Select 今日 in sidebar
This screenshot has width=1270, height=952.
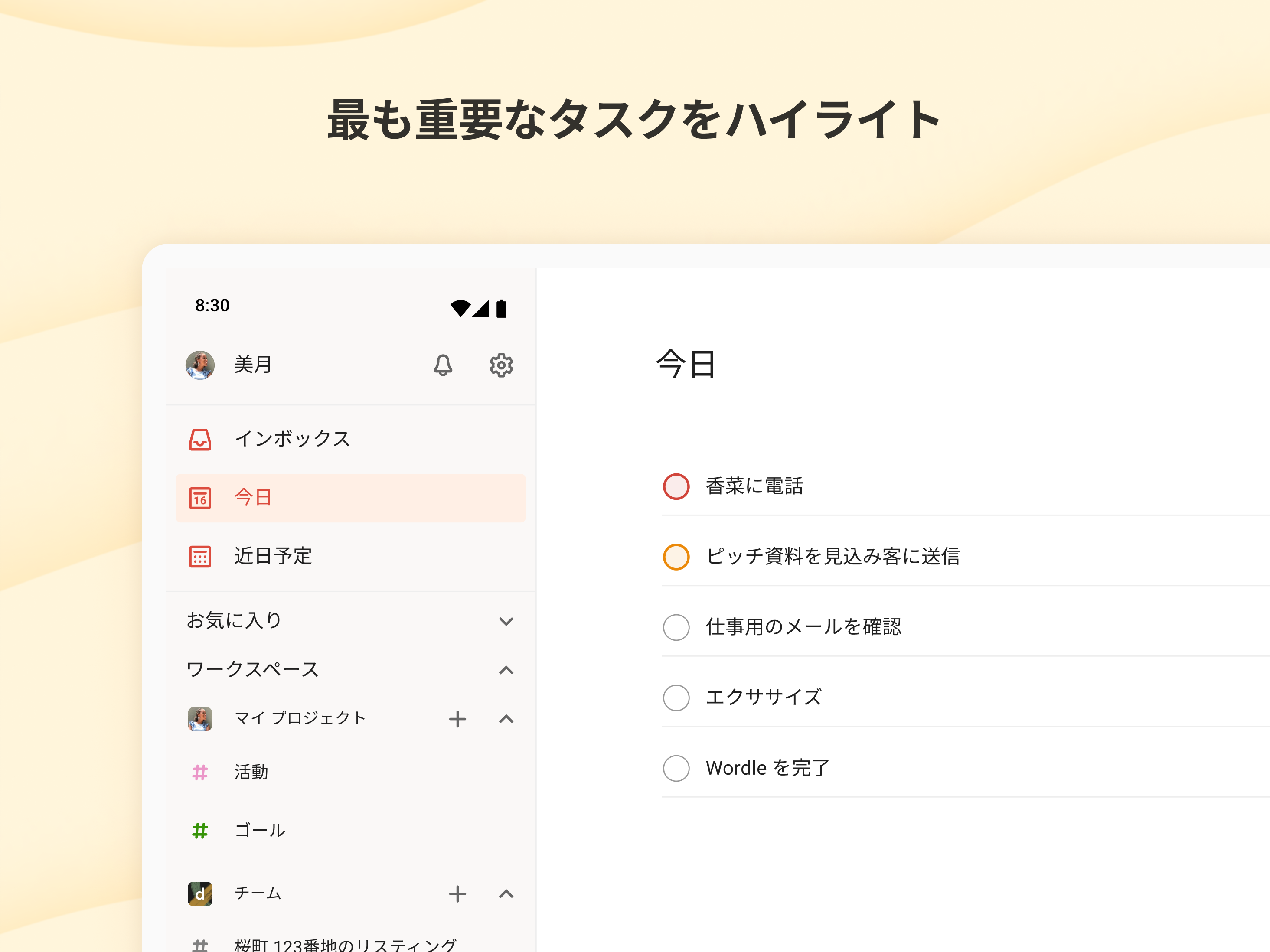(351, 498)
